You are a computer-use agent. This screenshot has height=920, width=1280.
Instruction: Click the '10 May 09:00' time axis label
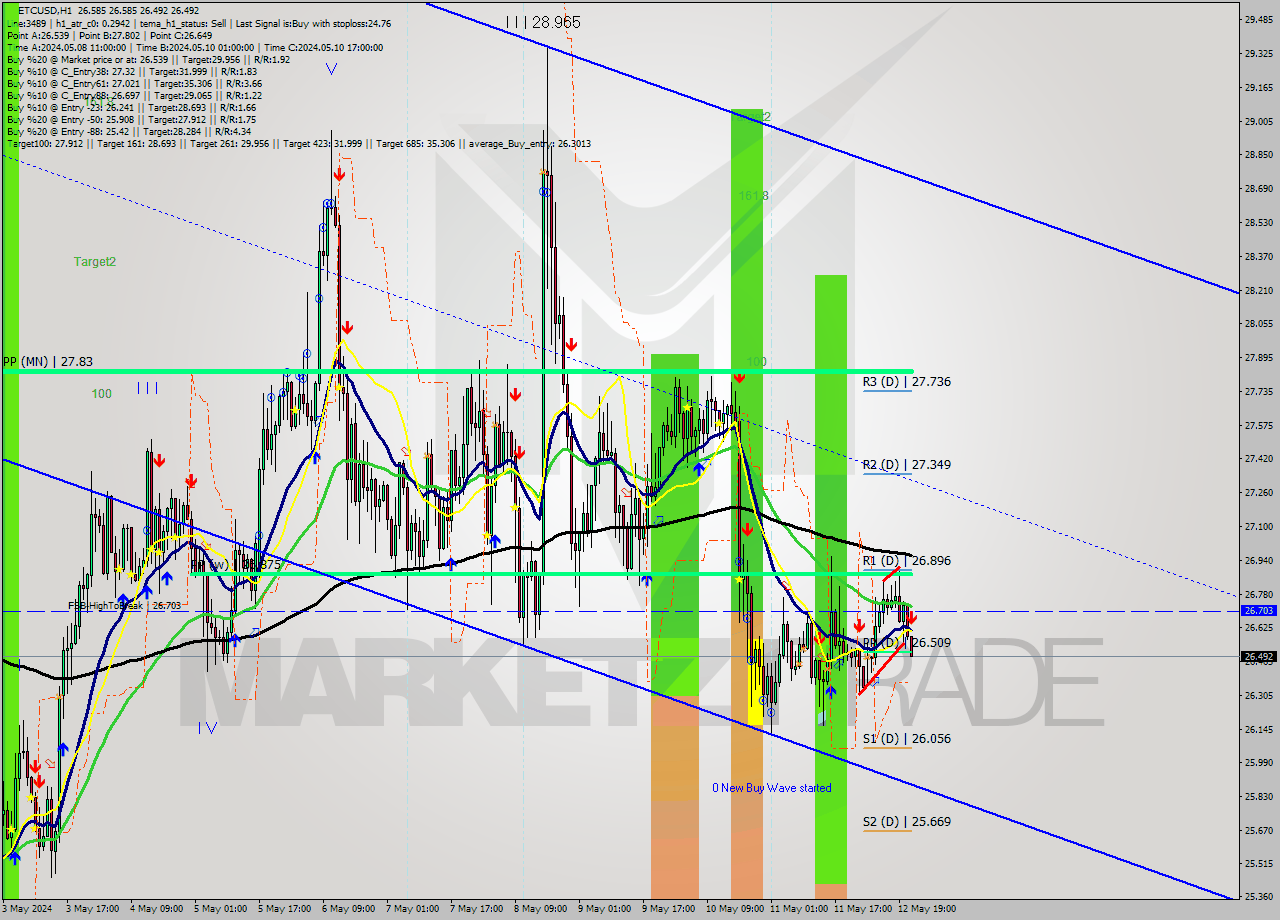click(x=733, y=909)
